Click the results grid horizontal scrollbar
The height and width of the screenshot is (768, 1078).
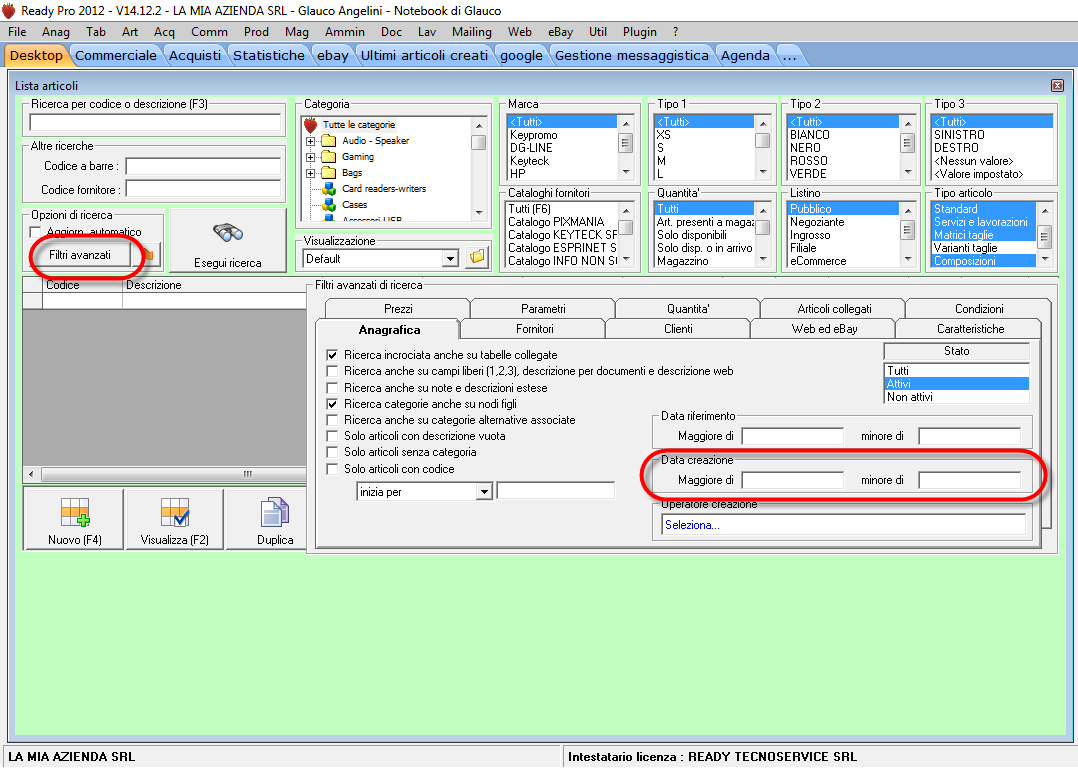pyautogui.click(x=165, y=474)
